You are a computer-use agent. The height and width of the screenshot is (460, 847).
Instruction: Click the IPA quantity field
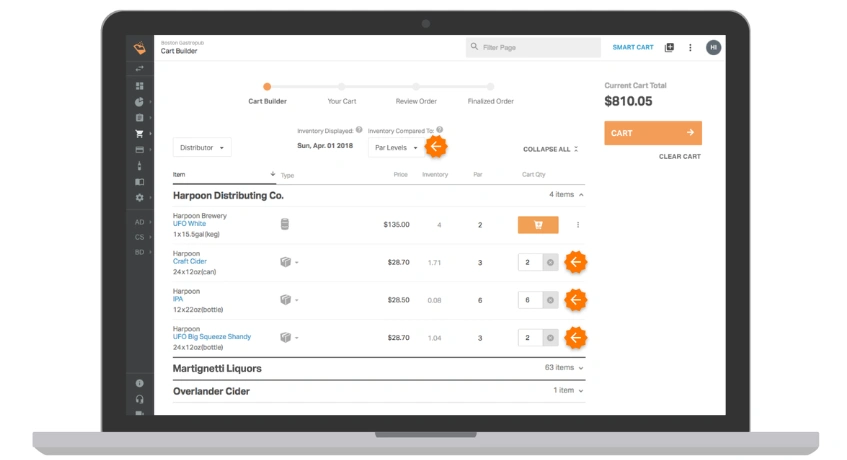click(530, 300)
